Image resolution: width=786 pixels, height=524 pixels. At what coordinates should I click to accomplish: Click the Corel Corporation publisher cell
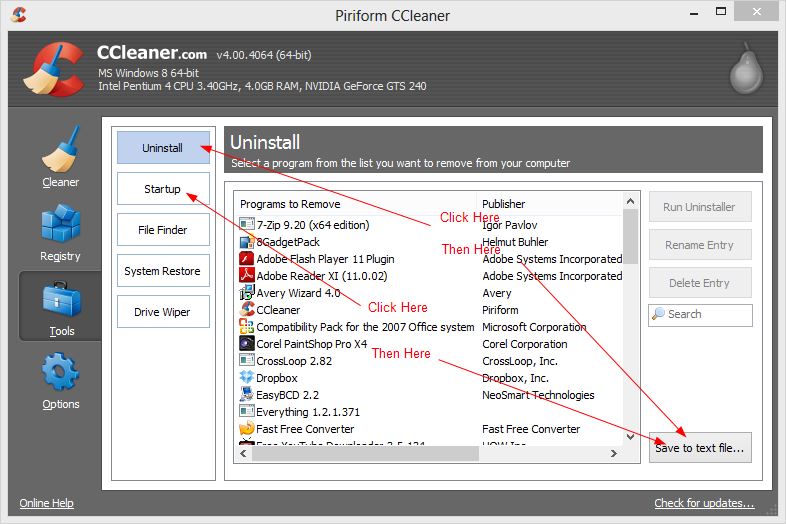[525, 344]
